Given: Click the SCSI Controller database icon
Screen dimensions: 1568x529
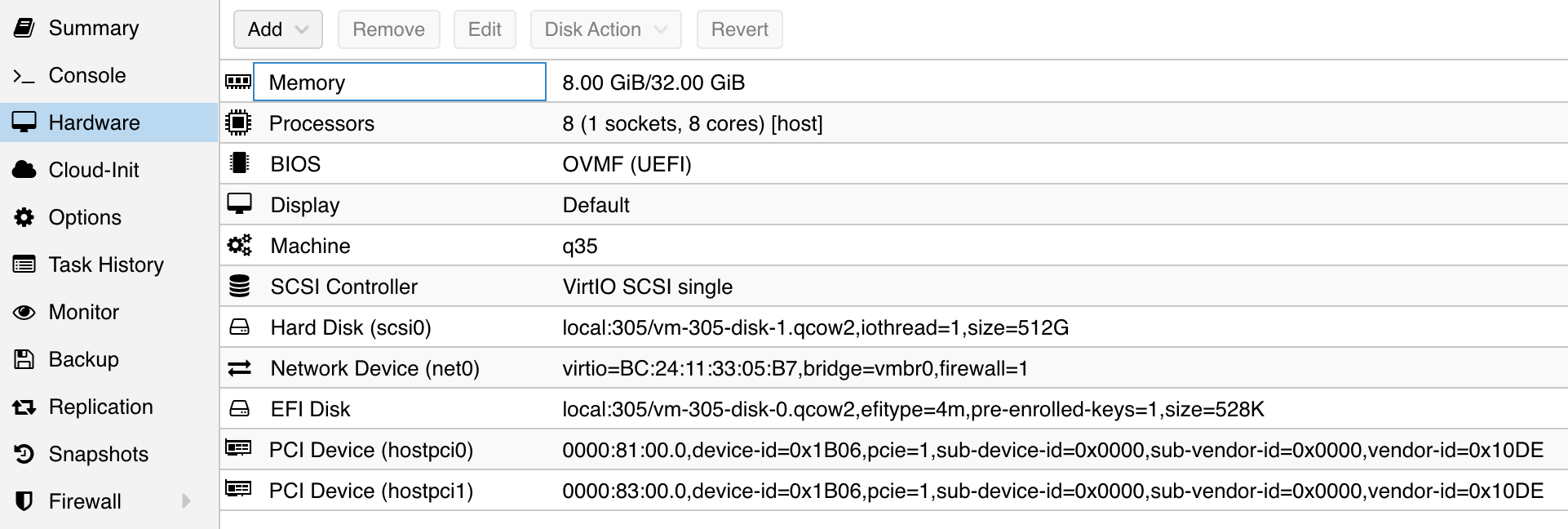Looking at the screenshot, I should click(x=239, y=286).
